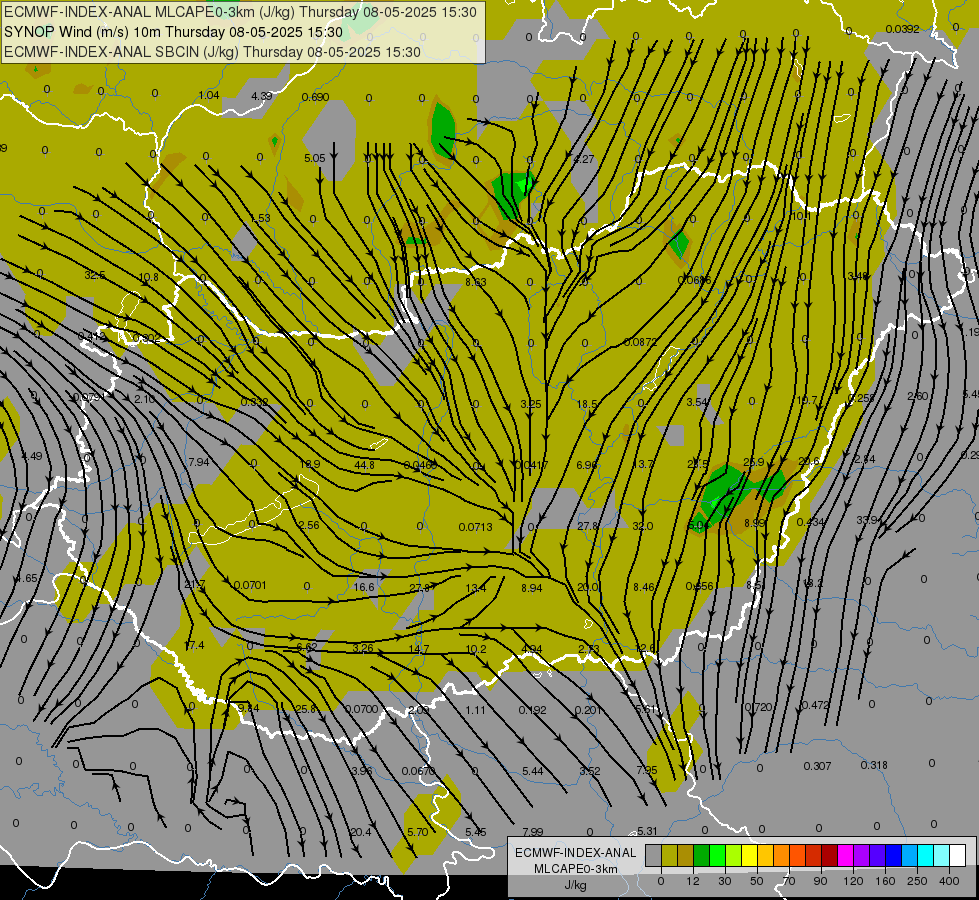979x900 pixels.
Task: Click the legend tick value 120
Action: coord(853,881)
